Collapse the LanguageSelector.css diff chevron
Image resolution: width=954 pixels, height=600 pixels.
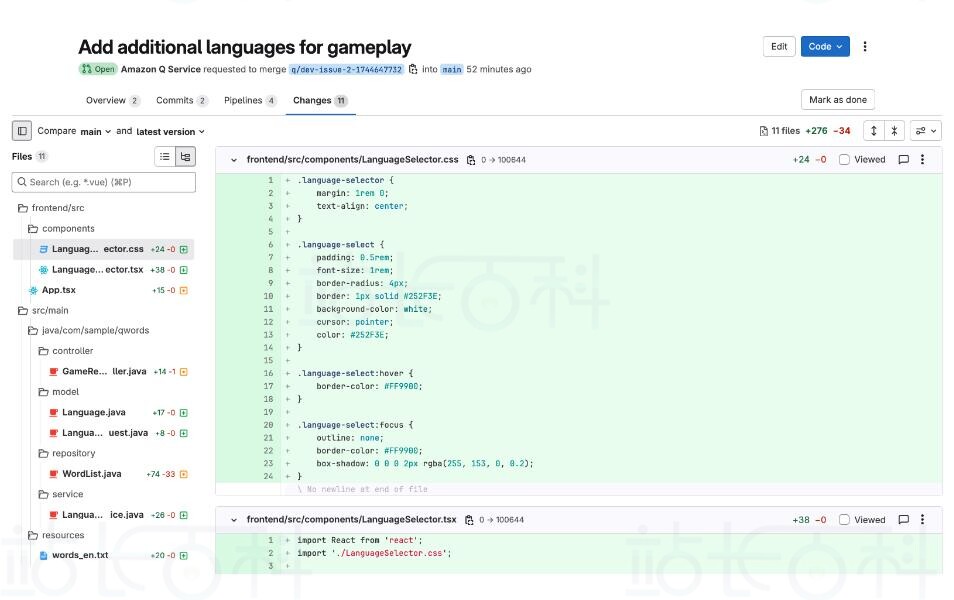tap(234, 160)
